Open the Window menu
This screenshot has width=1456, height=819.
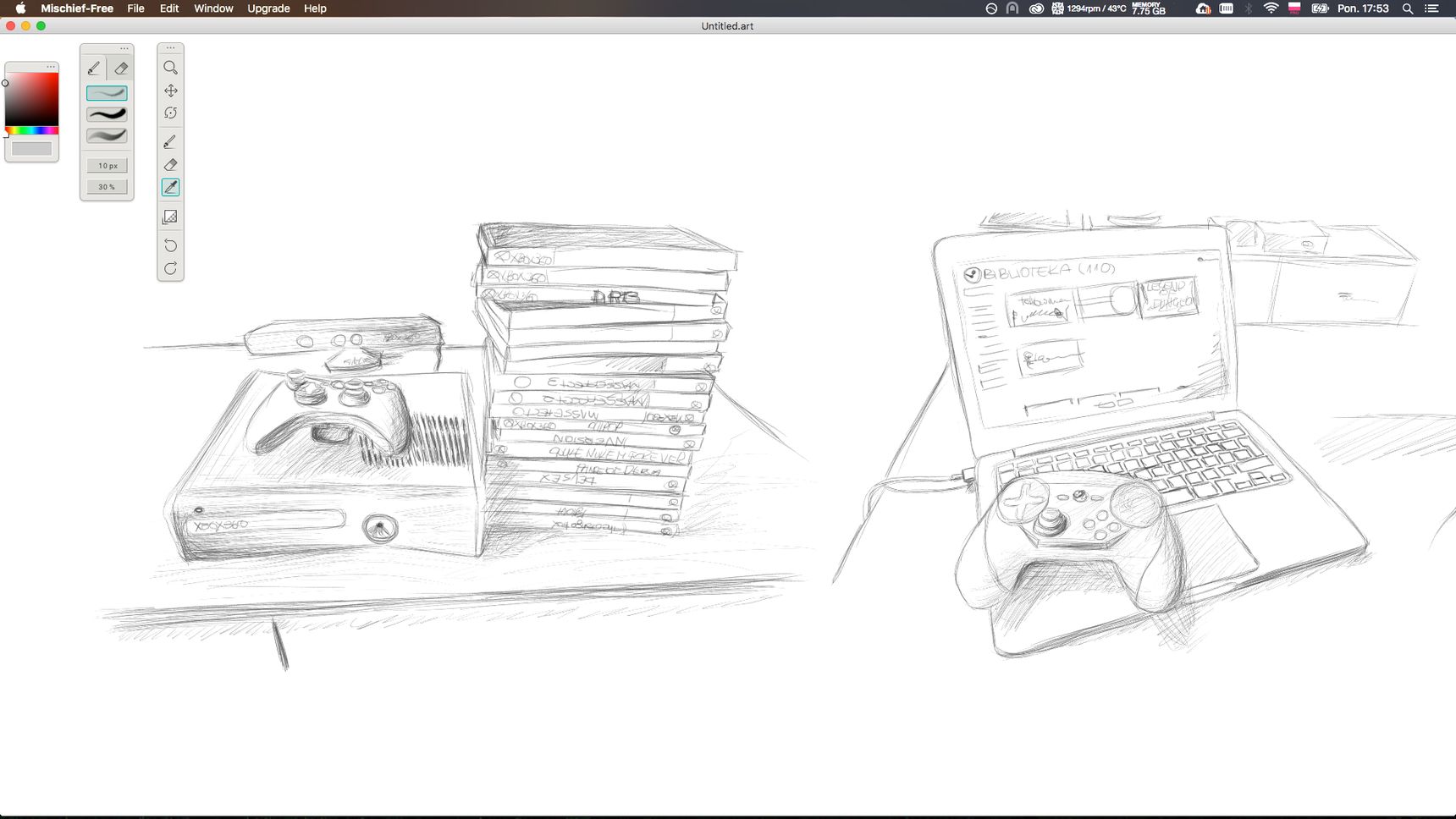213,8
